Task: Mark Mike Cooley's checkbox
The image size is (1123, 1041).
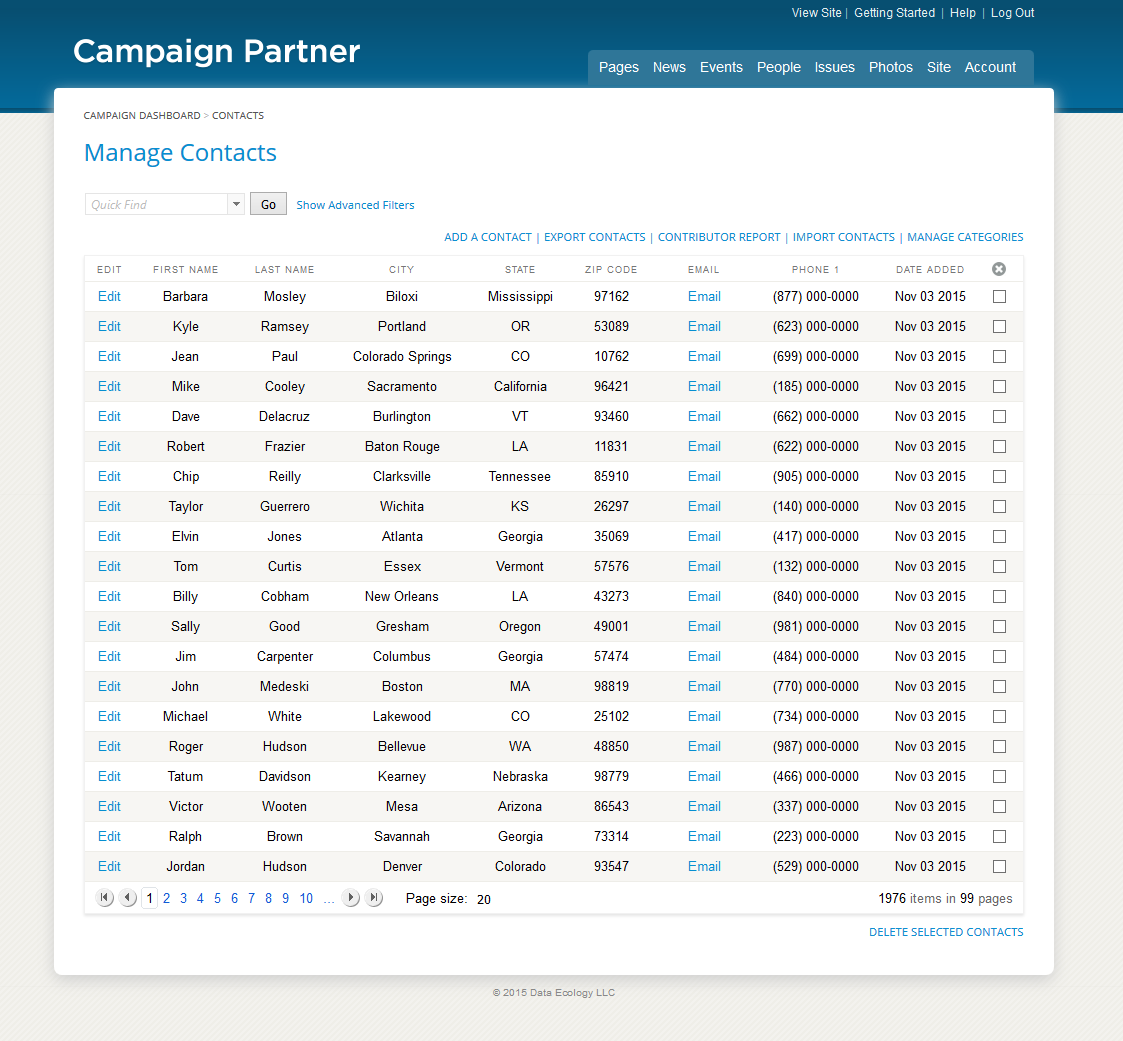Action: point(999,387)
